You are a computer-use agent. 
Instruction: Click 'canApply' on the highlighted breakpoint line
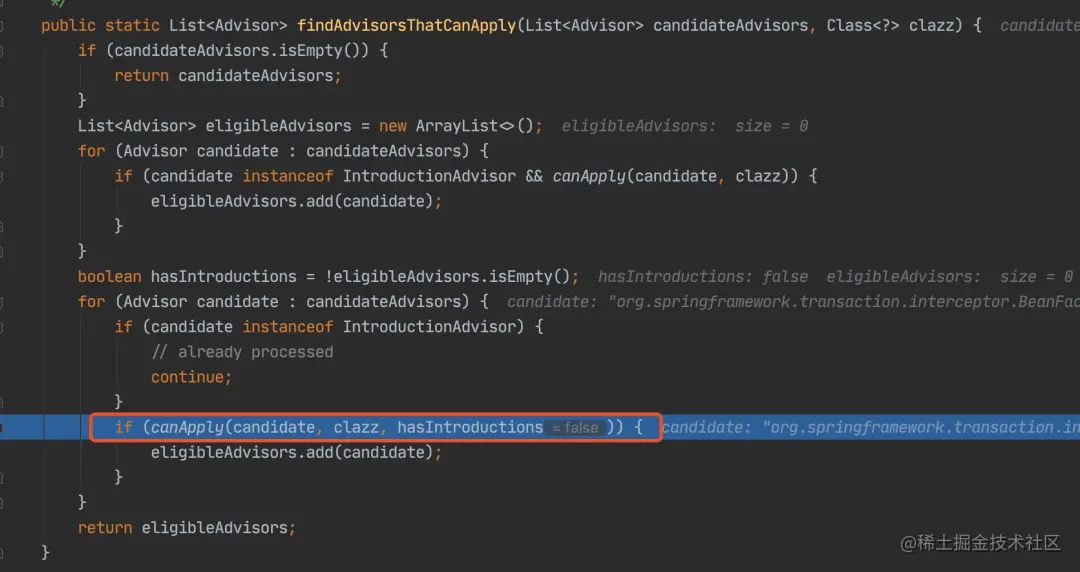[187, 427]
